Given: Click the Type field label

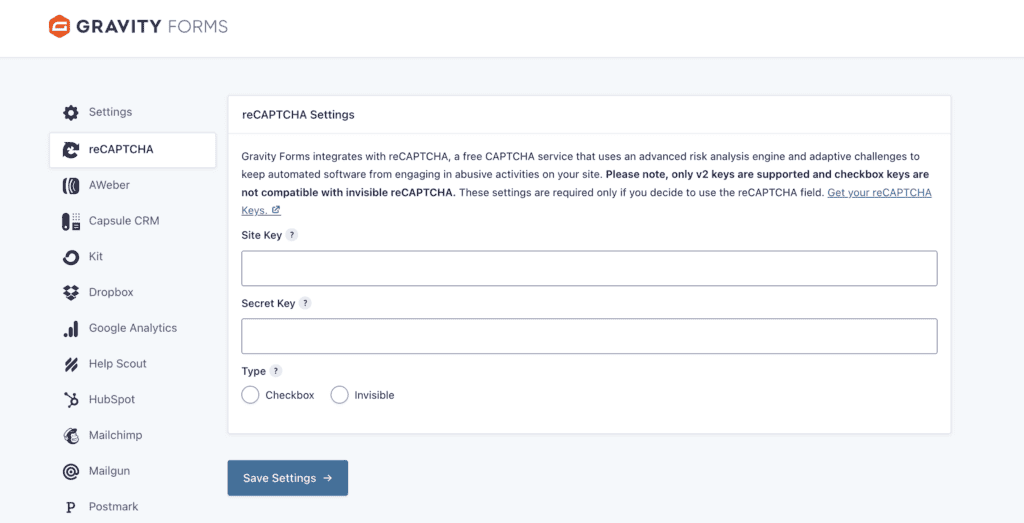Looking at the screenshot, I should 253,372.
